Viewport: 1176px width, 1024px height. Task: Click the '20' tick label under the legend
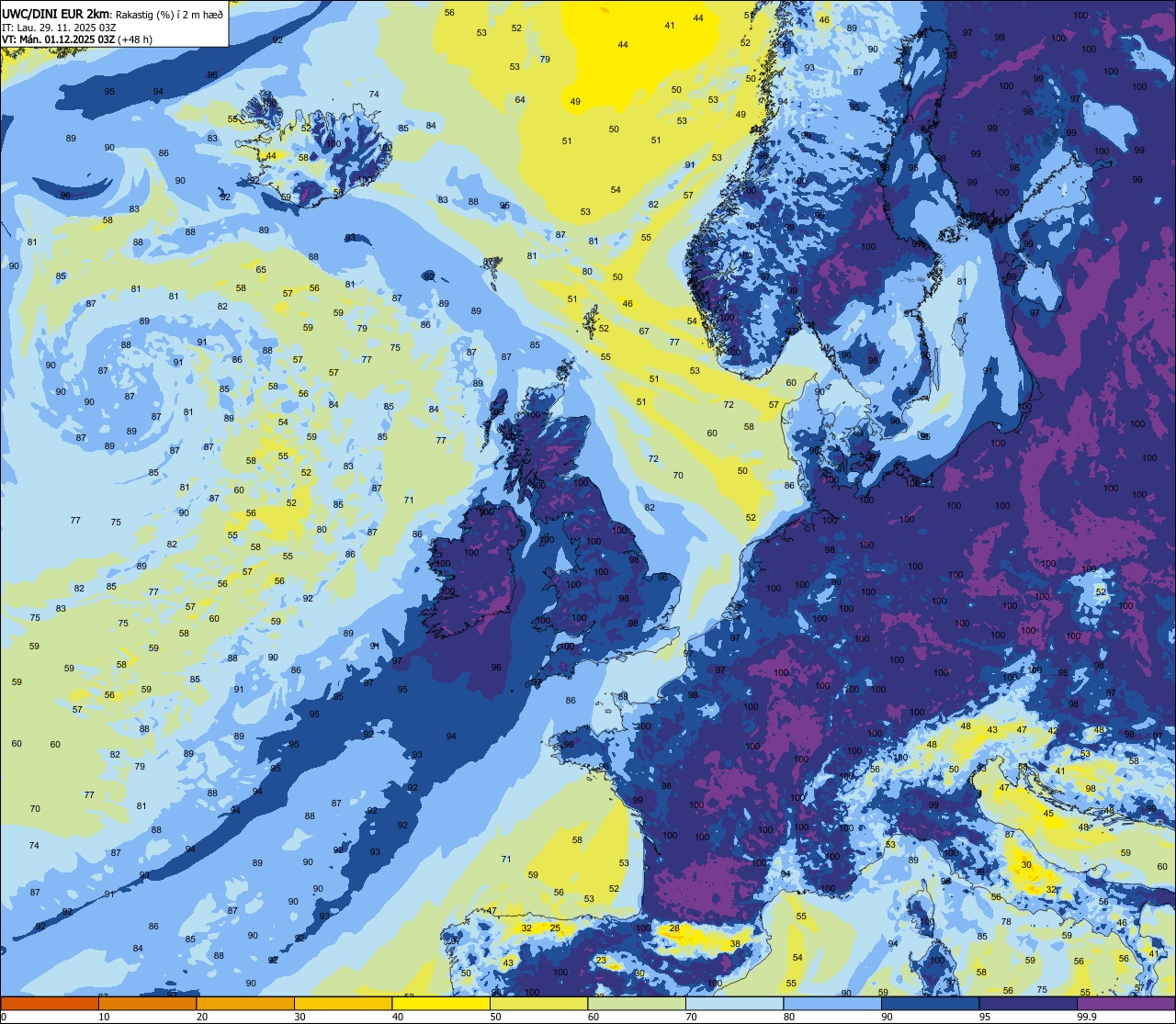[x=202, y=1017]
